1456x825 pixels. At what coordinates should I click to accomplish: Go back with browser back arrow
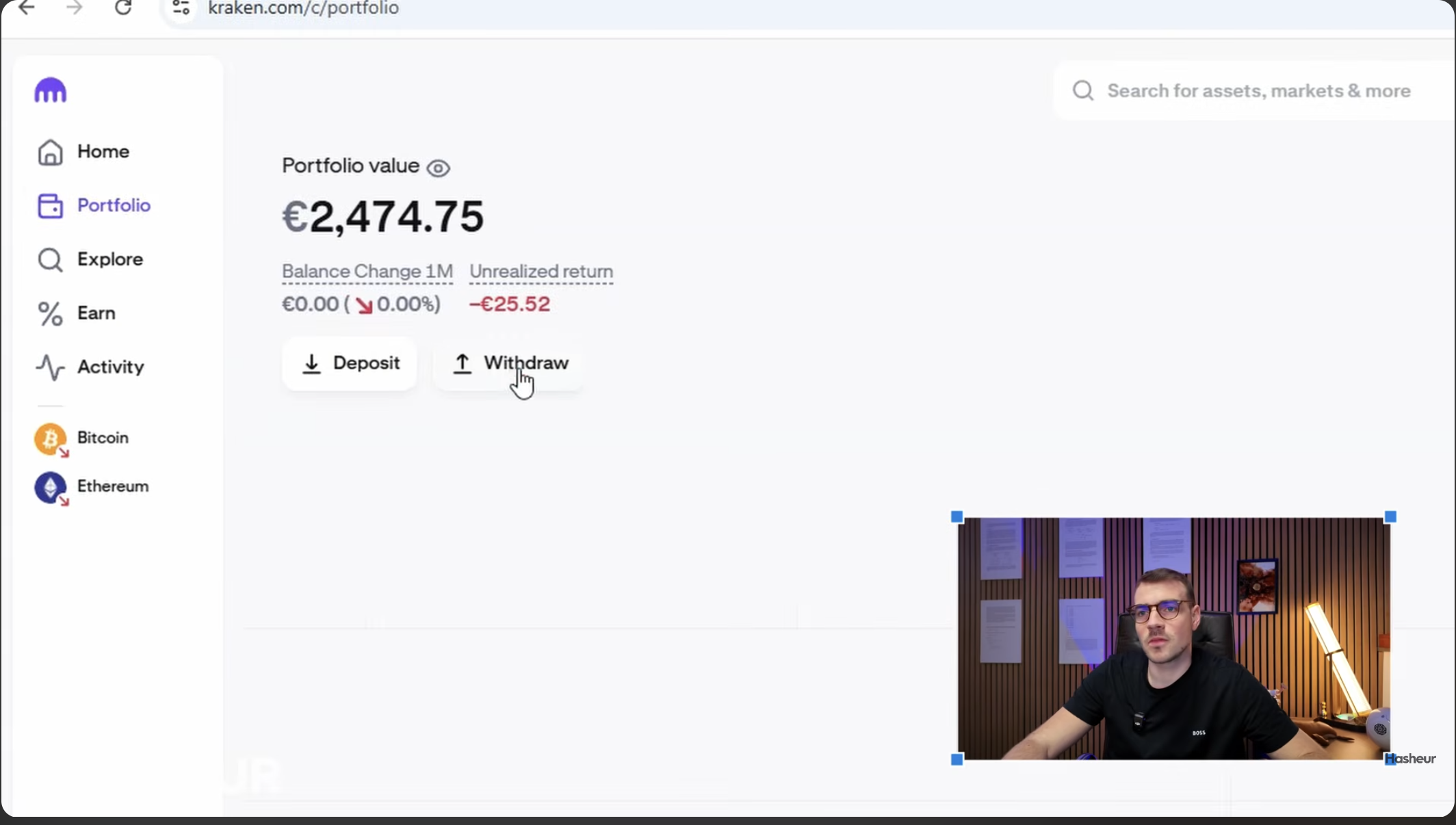click(27, 8)
